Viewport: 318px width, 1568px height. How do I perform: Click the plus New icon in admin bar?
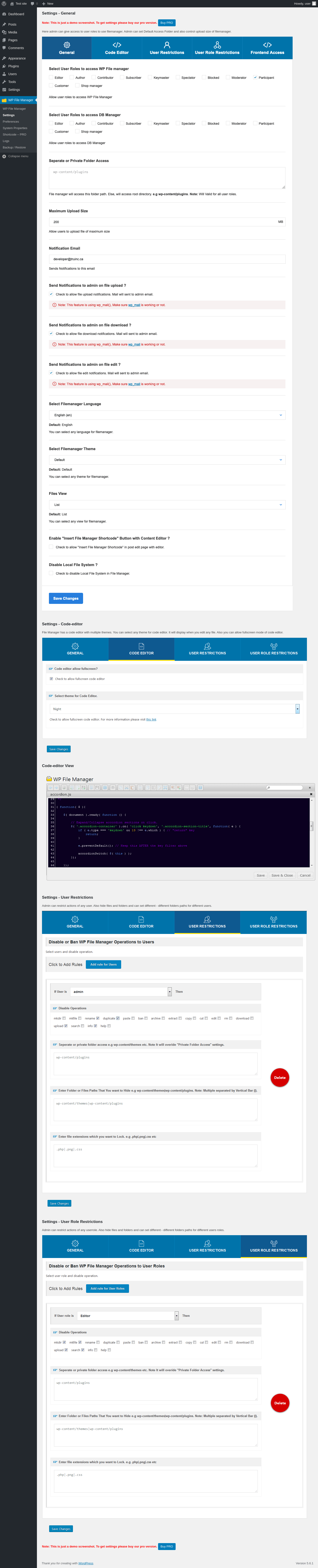(44, 4)
